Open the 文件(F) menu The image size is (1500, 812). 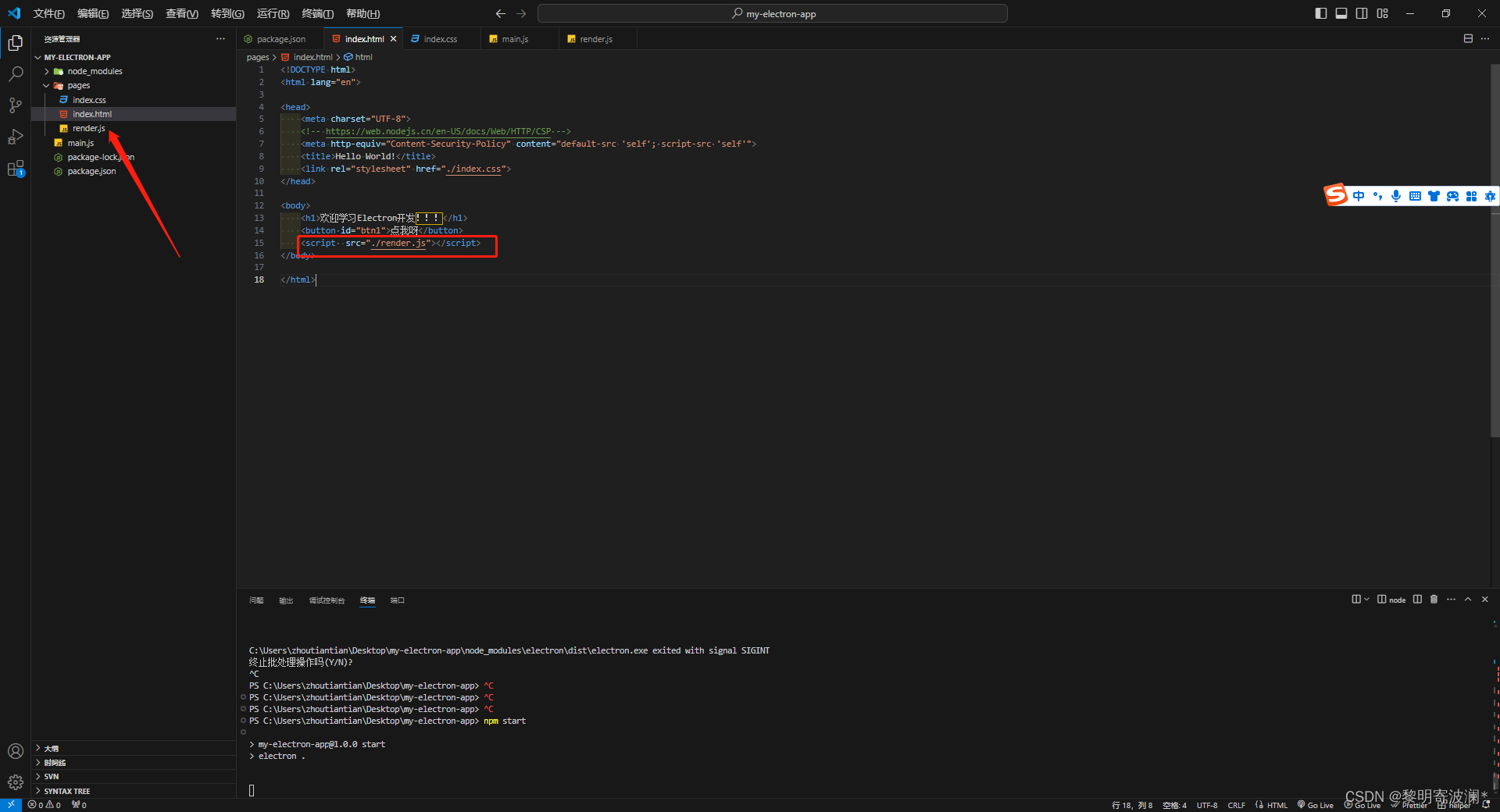click(x=48, y=13)
